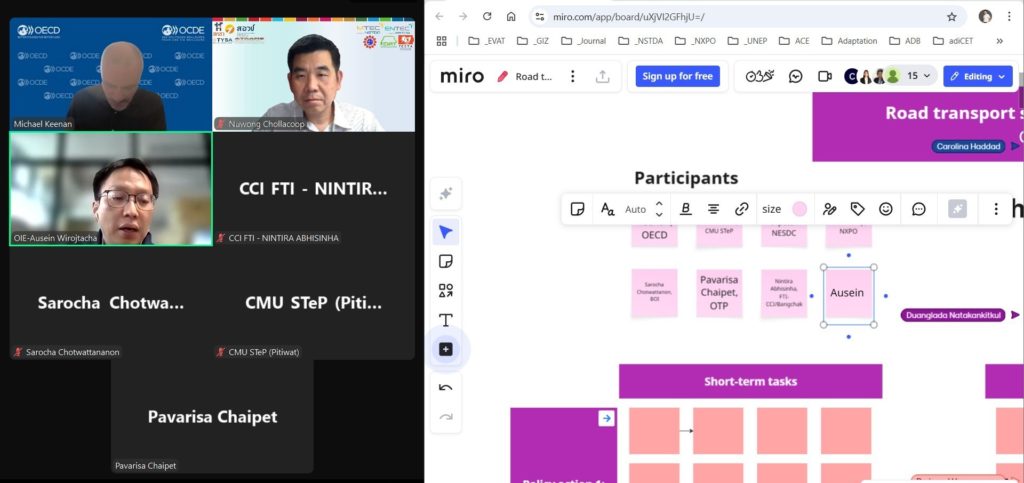Go forward in the browser
Image resolution: width=1024 pixels, height=483 pixels.
[463, 17]
